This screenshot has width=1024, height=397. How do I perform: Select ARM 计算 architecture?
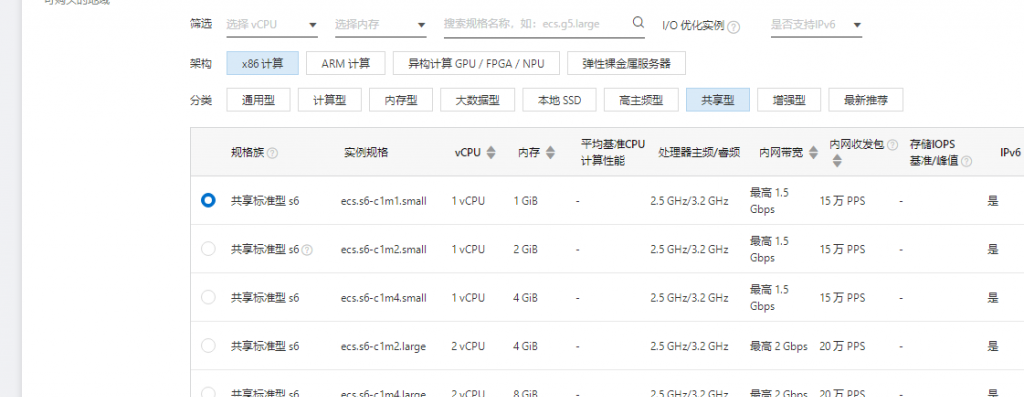[345, 63]
